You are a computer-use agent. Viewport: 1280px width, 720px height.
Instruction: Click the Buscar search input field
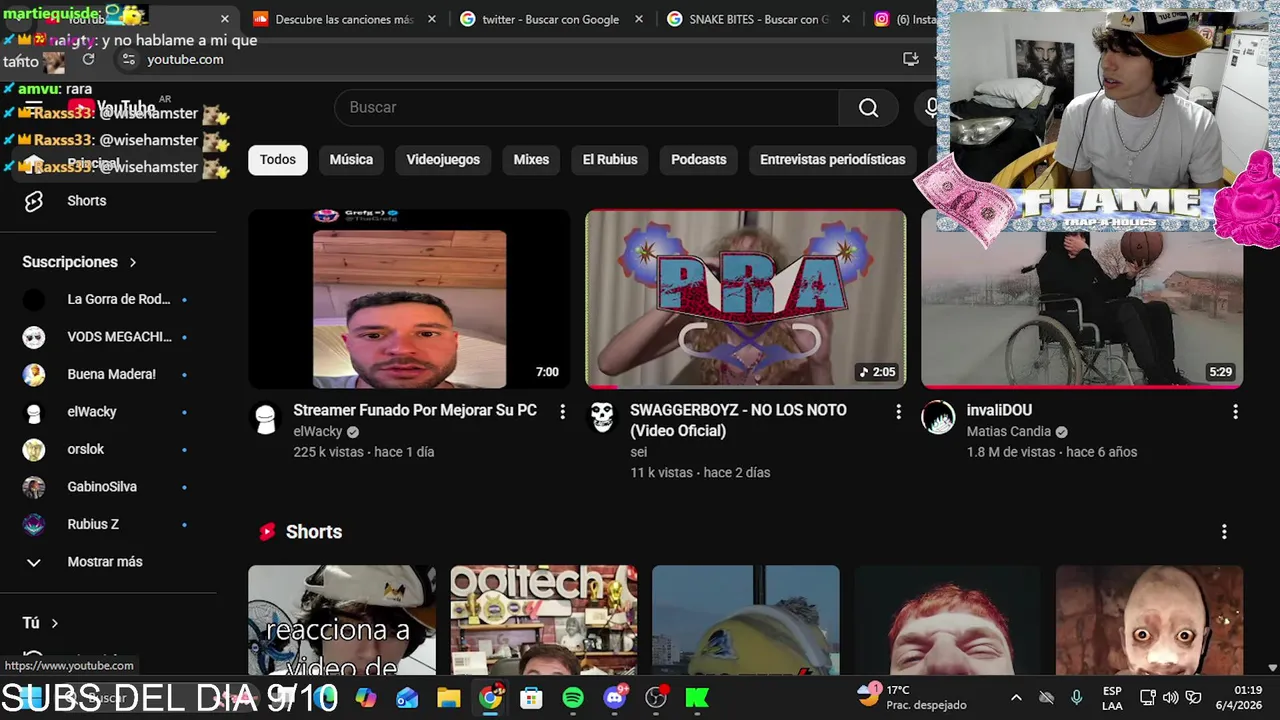pyautogui.click(x=587, y=108)
